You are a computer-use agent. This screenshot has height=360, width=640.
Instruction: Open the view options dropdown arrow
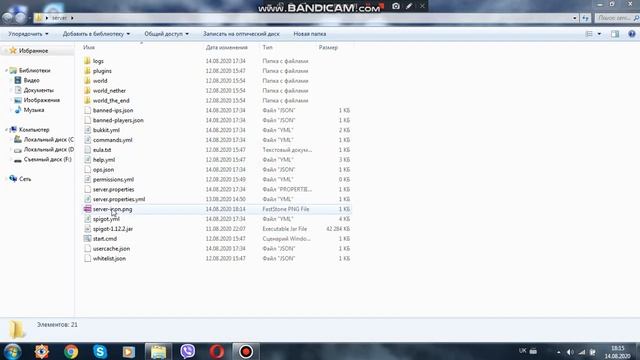(599, 34)
